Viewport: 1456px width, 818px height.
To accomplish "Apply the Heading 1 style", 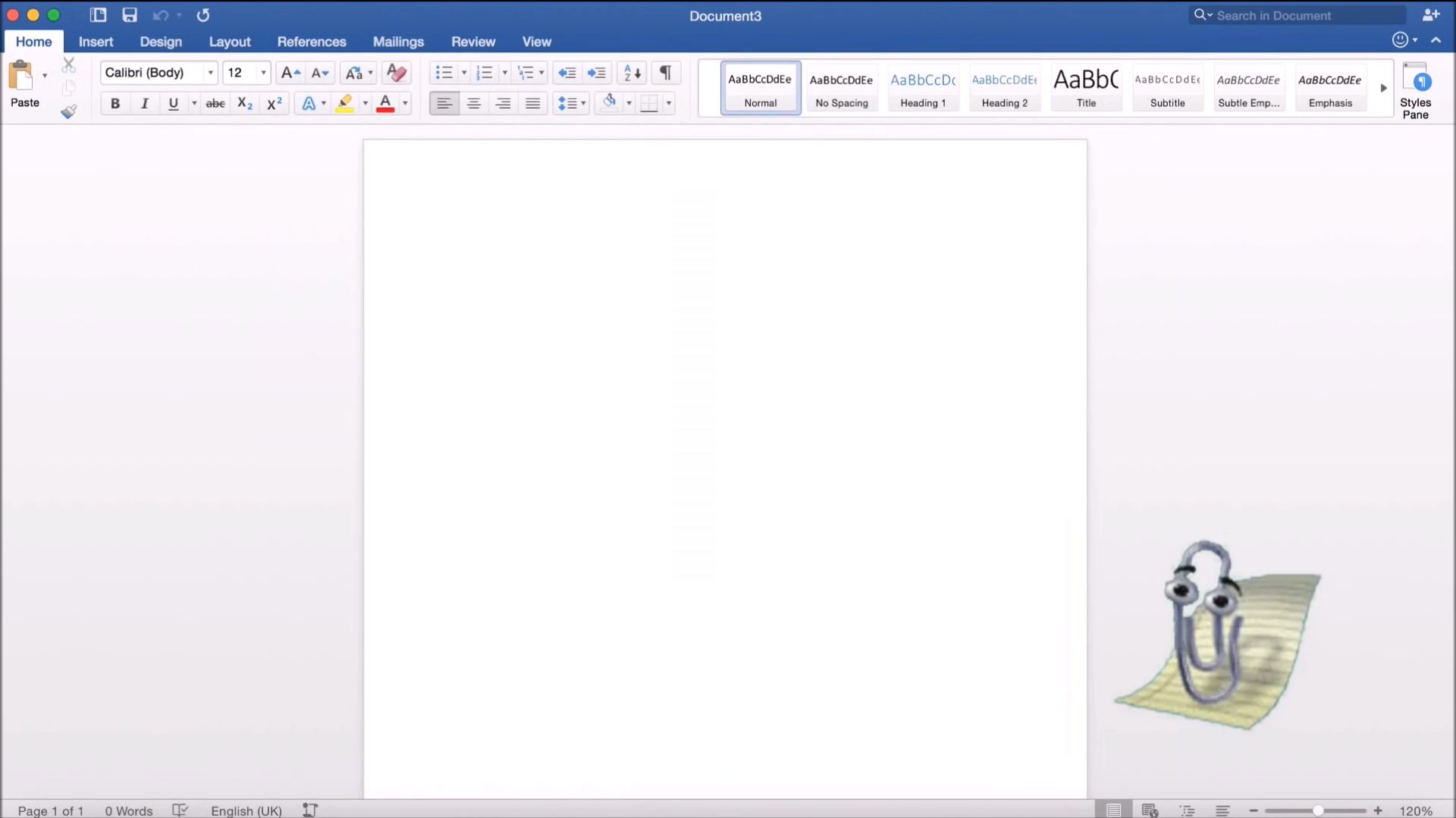I will [923, 87].
